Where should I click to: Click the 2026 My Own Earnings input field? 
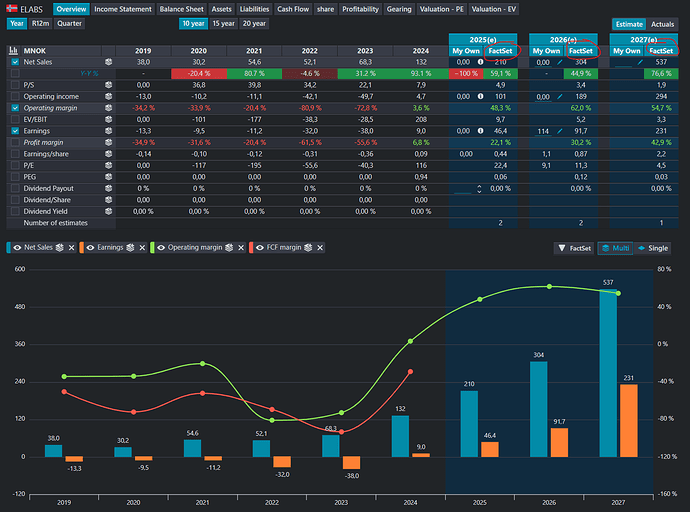click(544, 131)
